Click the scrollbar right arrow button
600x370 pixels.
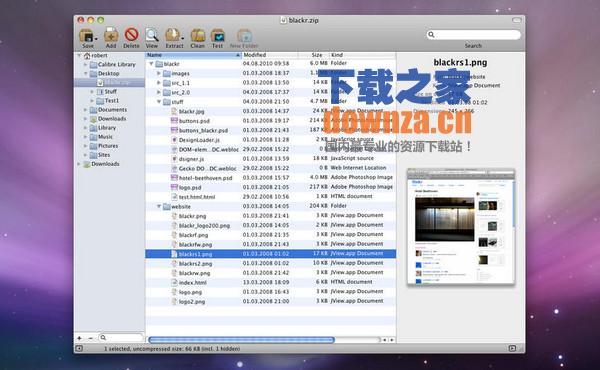(392, 340)
